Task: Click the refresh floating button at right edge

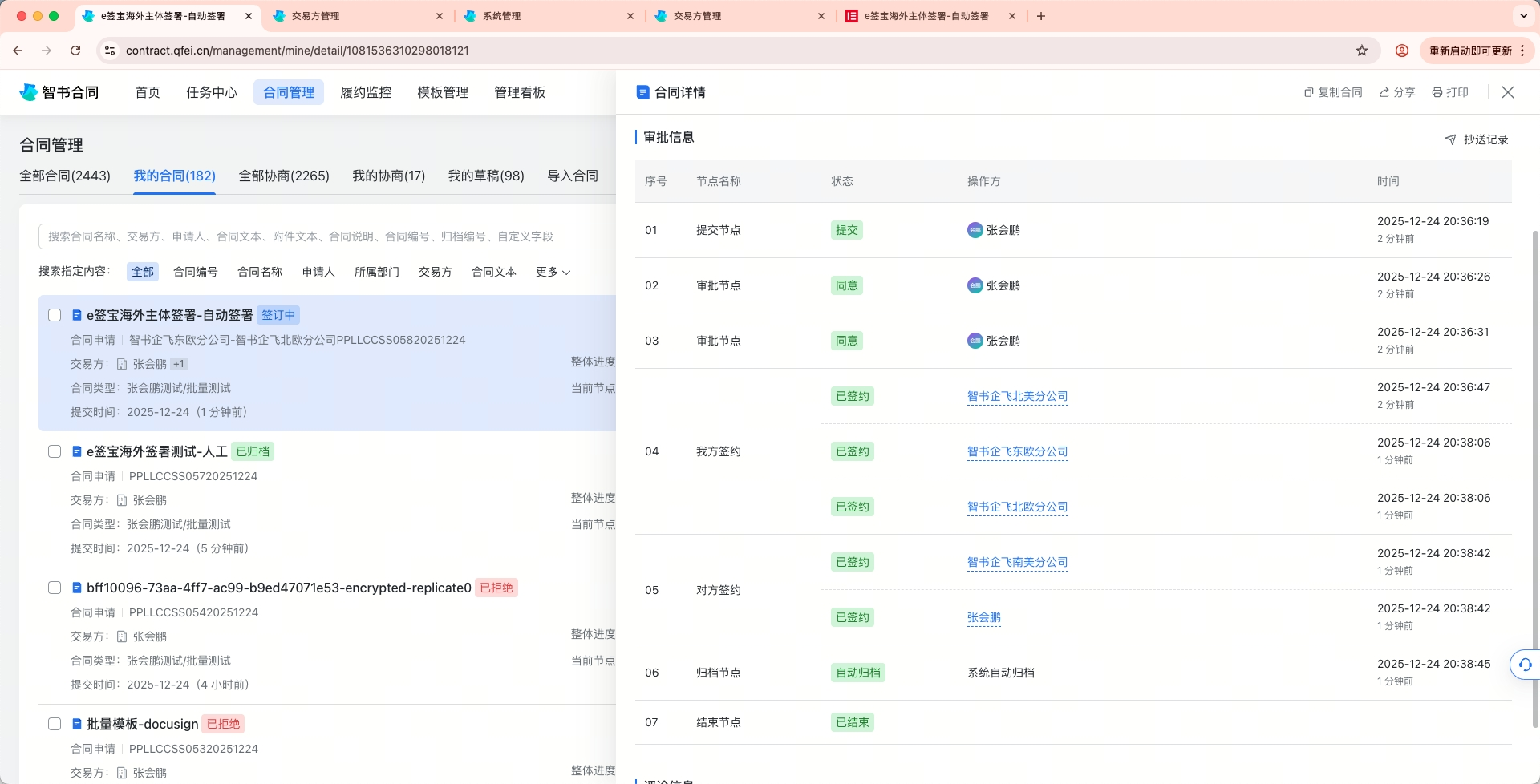Action: 1525,665
